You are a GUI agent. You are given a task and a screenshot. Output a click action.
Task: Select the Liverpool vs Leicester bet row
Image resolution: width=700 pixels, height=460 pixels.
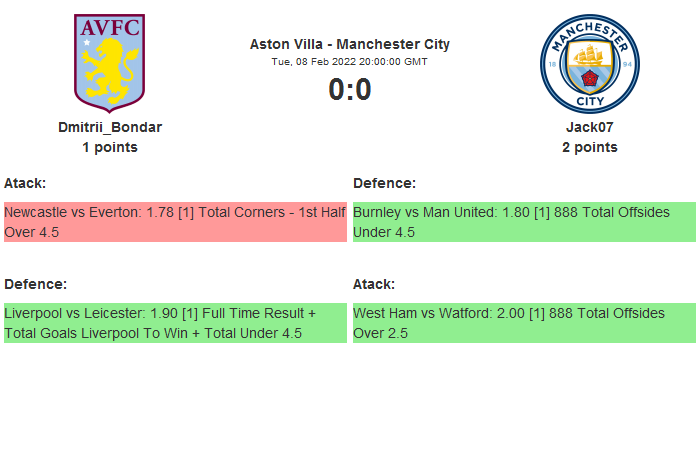[175, 323]
